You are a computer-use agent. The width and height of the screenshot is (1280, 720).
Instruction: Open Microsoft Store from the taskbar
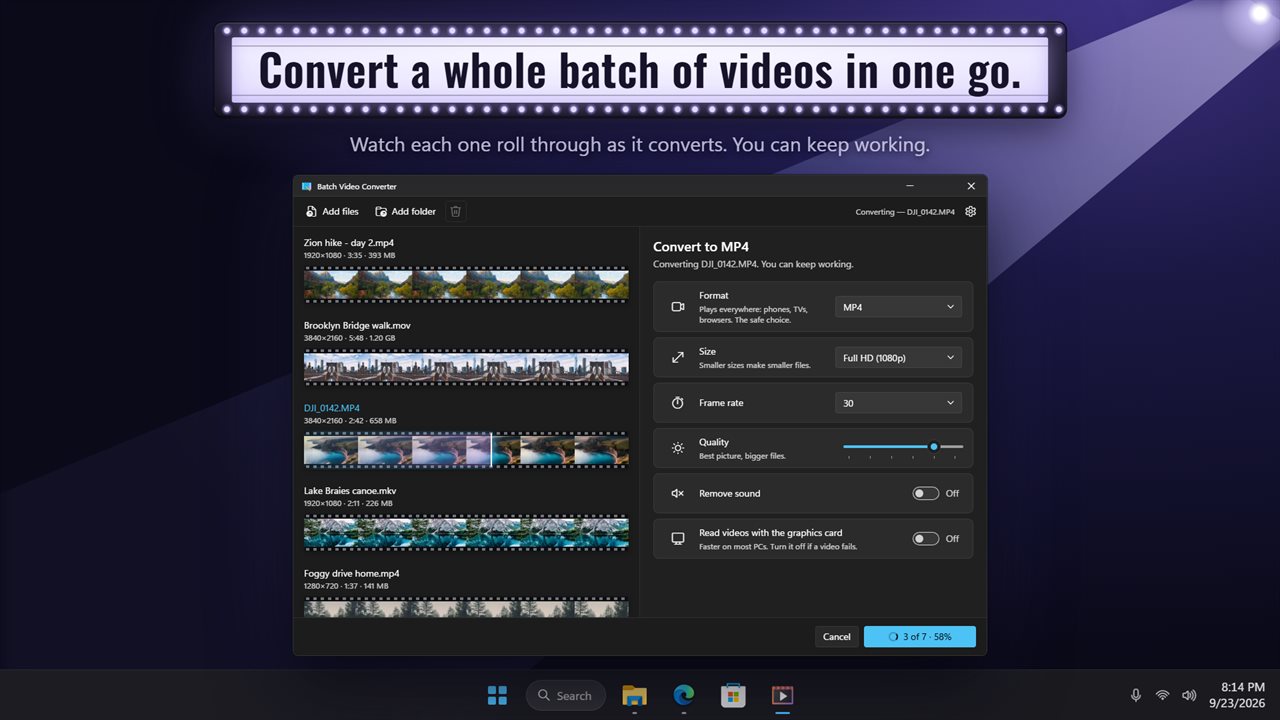pos(733,695)
